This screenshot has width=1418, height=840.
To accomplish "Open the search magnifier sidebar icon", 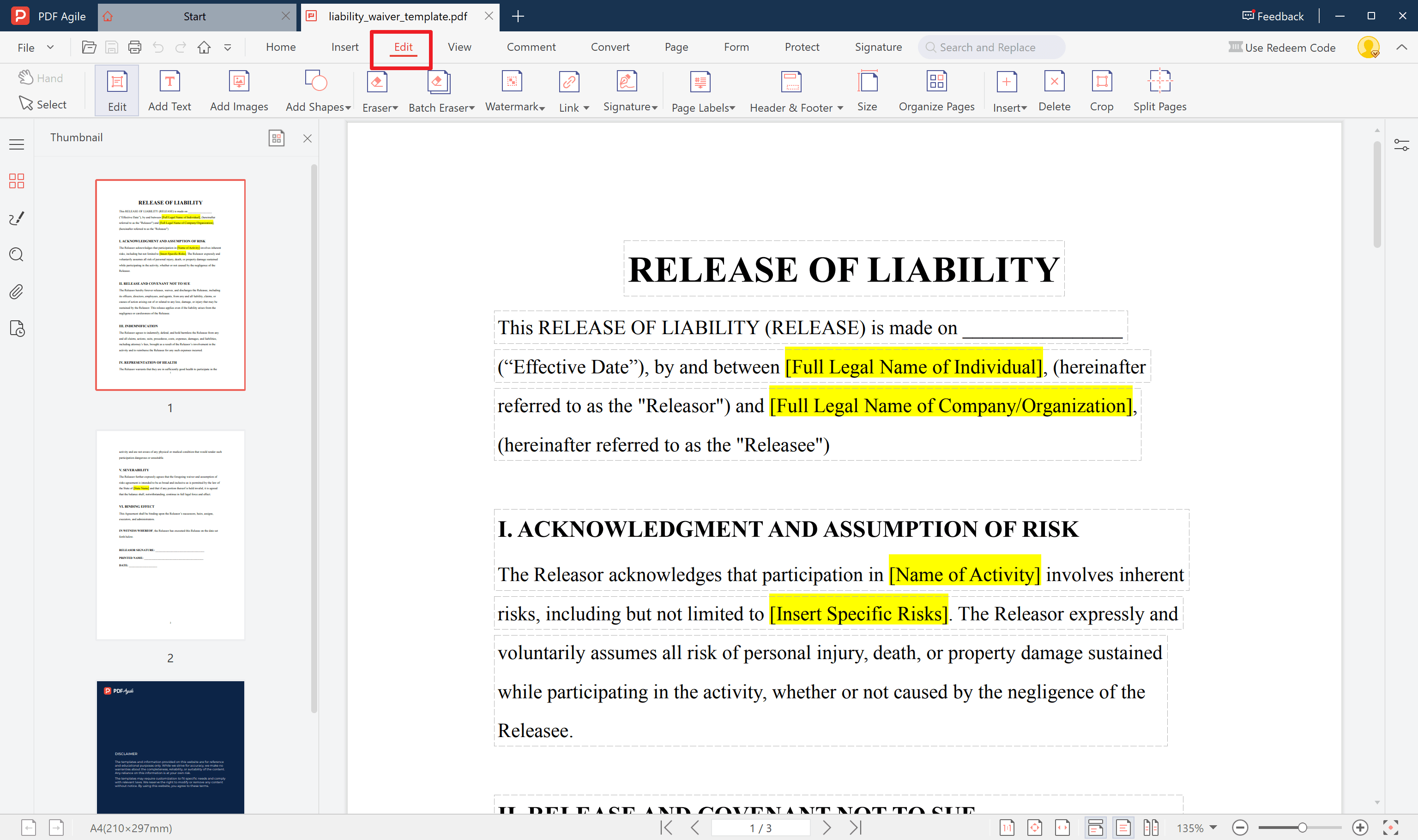I will point(17,255).
